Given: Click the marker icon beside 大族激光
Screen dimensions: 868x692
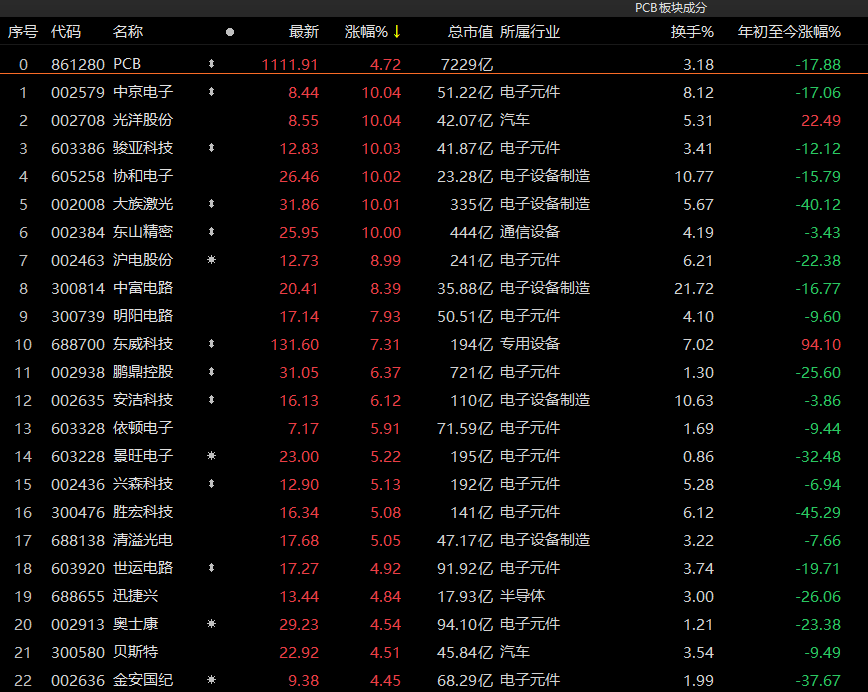Looking at the screenshot, I should pos(211,204).
